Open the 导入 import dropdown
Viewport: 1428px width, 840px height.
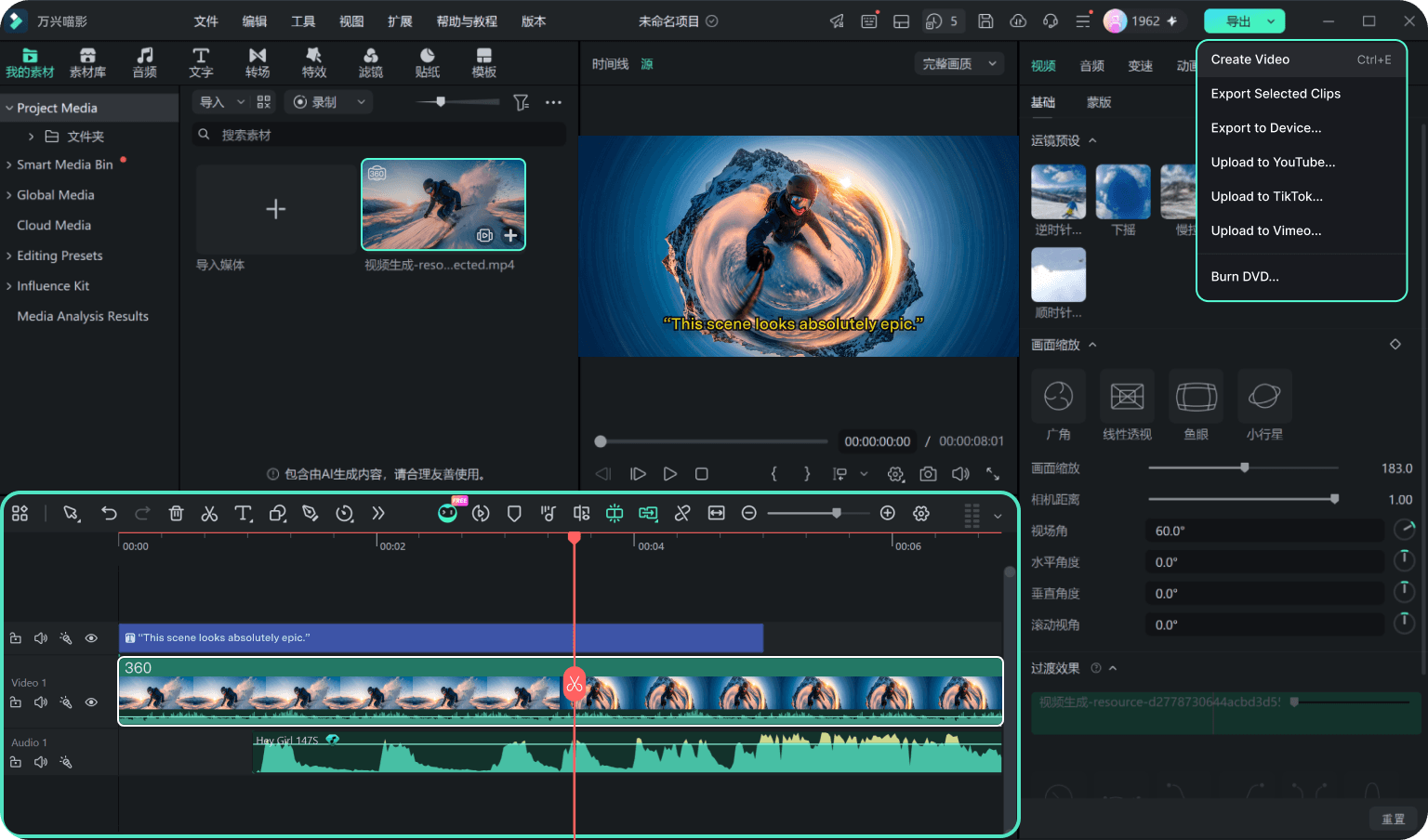point(221,102)
